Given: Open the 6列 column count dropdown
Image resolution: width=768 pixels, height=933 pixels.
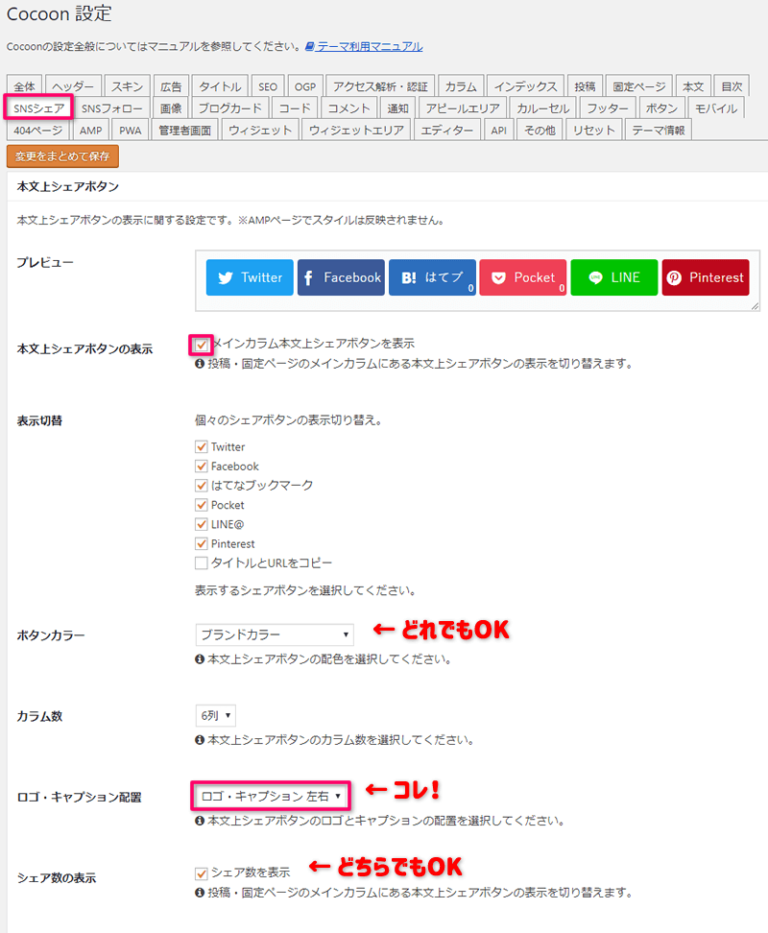Looking at the screenshot, I should pos(215,715).
